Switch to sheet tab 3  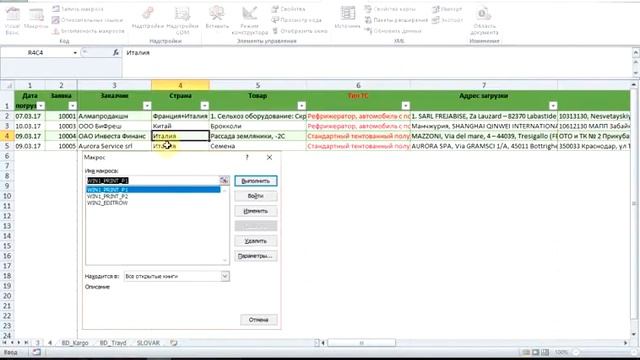click(38, 343)
